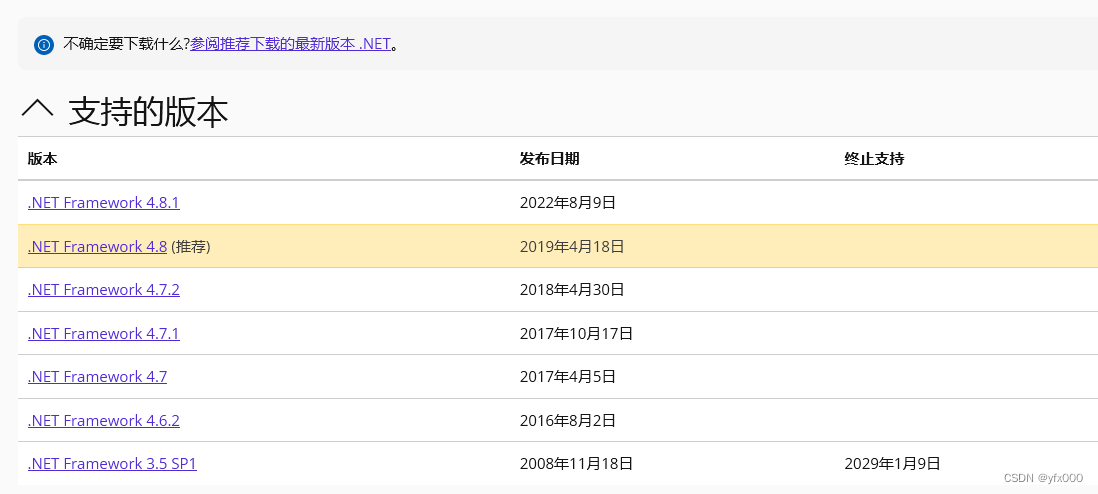Open the .NET Framework 4.8.1 link
Viewport: 1098px width, 494px height.
pyautogui.click(x=104, y=203)
